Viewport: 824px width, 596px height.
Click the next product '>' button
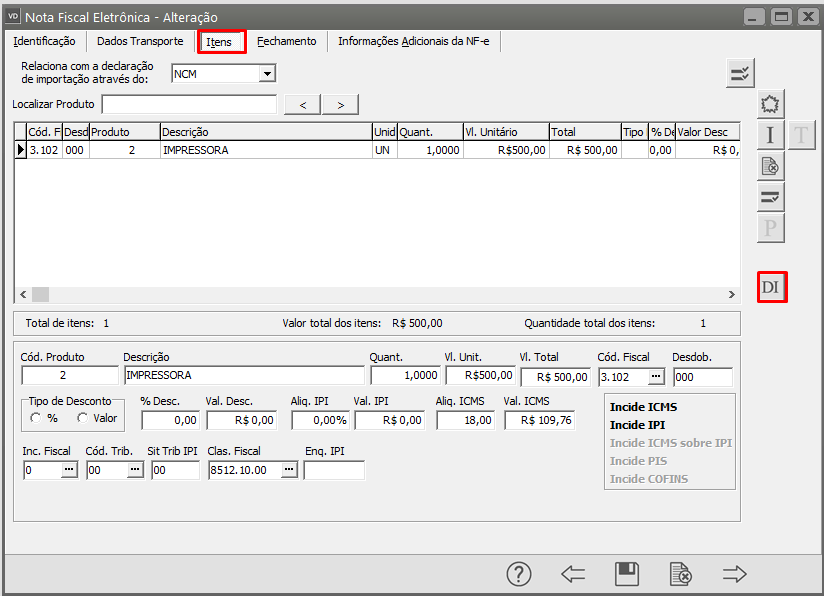coord(340,105)
